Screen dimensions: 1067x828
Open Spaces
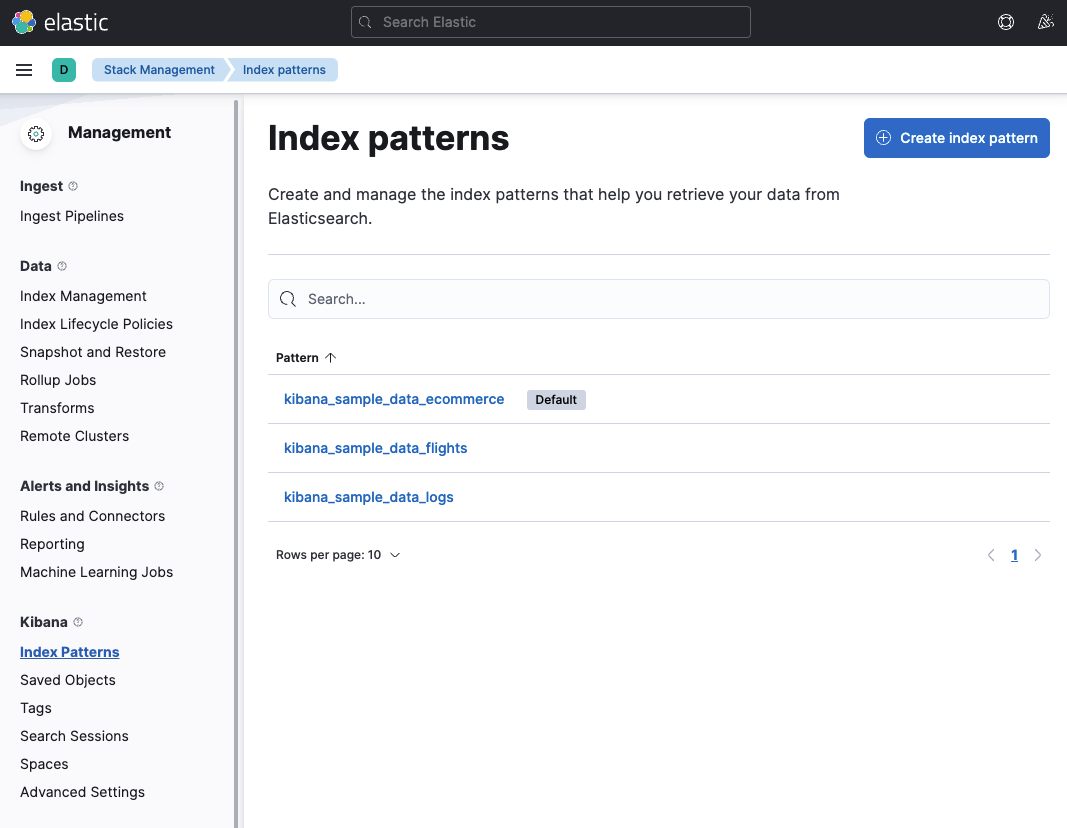point(44,764)
